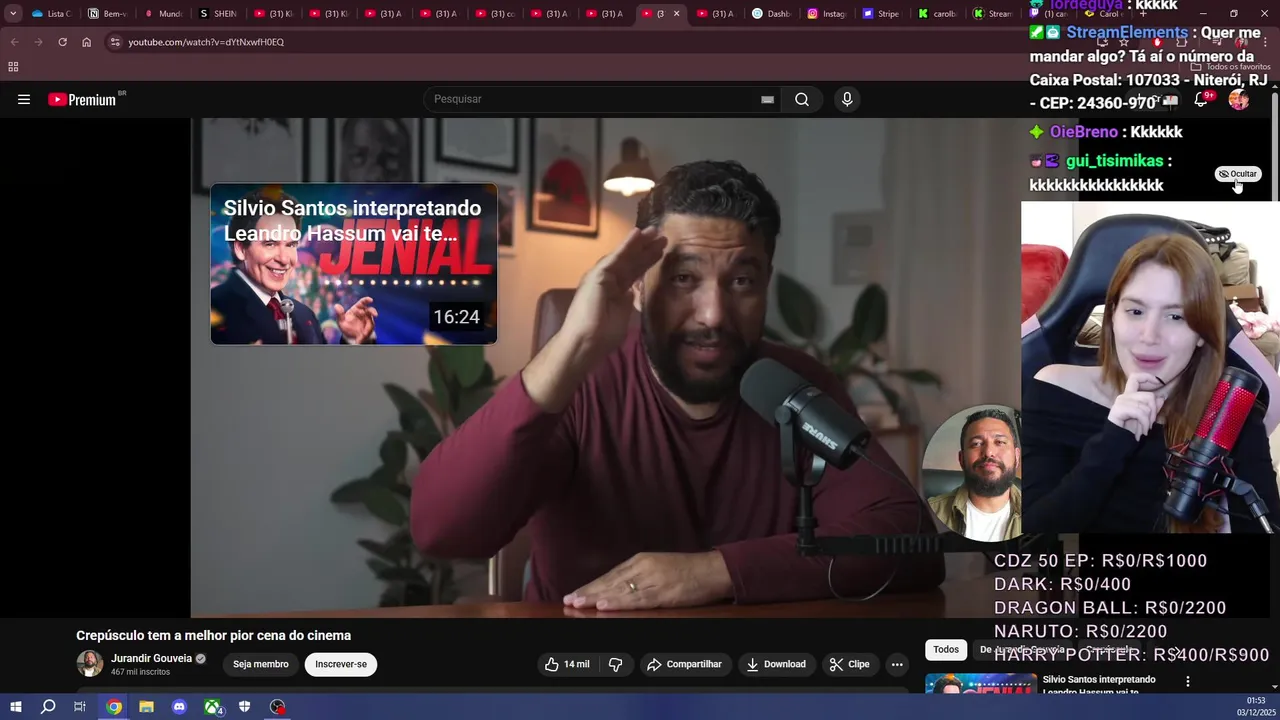Open more actions three-dot menu below the video

point(897,664)
